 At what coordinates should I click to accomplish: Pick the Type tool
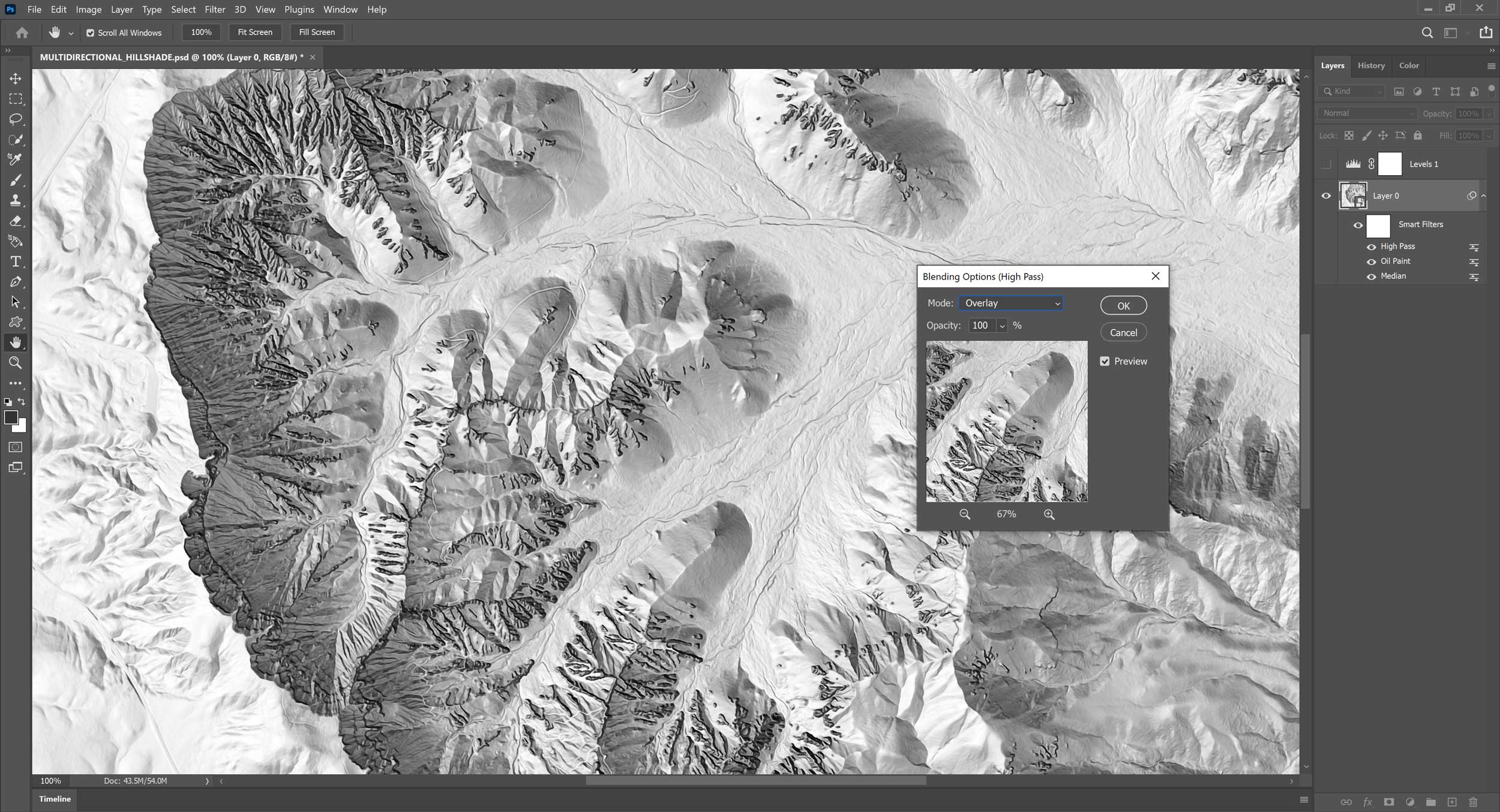pos(15,261)
